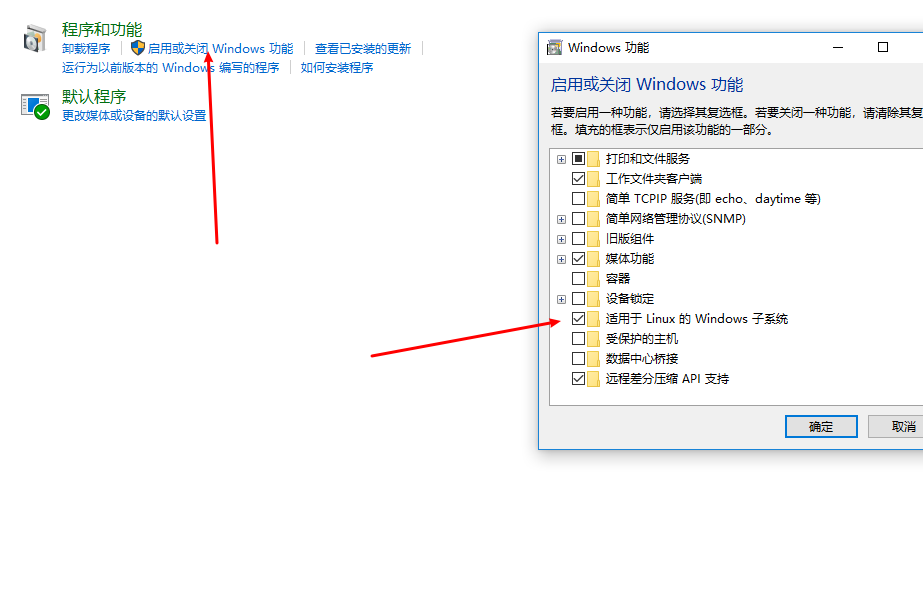Toggle the 打印和文件服务 checkbox
This screenshot has width=923, height=594.
[579, 159]
